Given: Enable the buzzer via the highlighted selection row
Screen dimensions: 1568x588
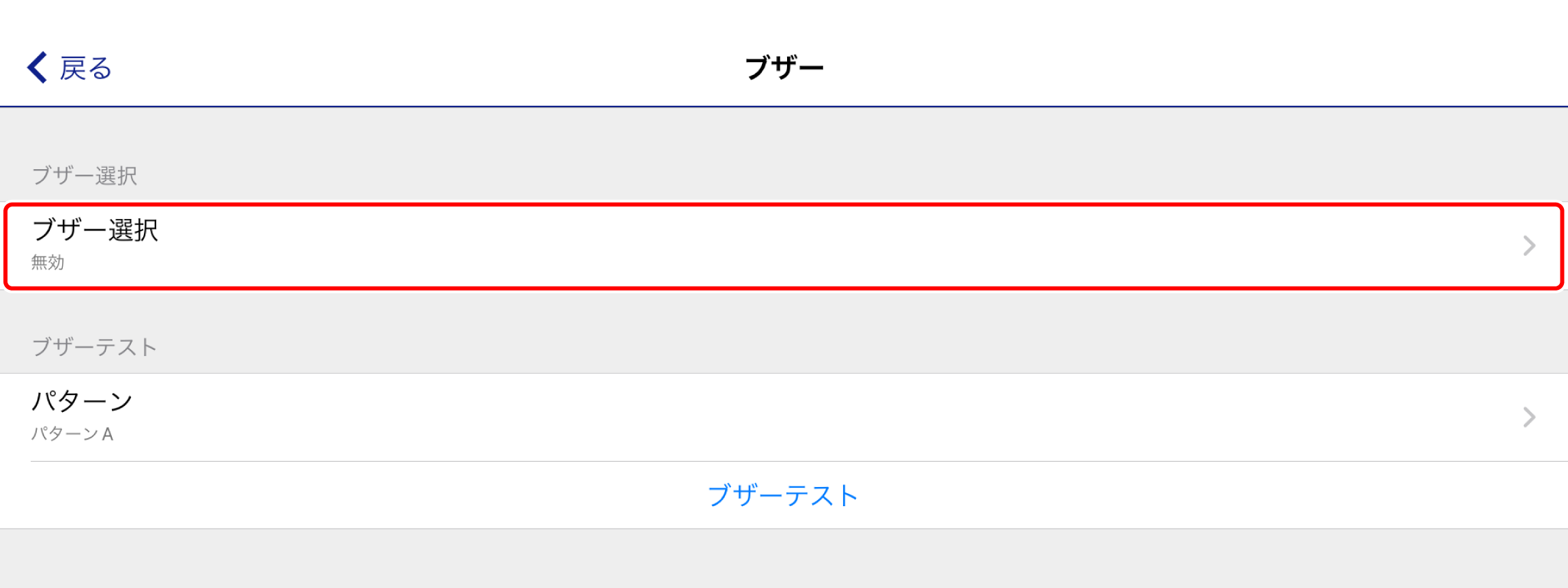Looking at the screenshot, I should tap(784, 246).
